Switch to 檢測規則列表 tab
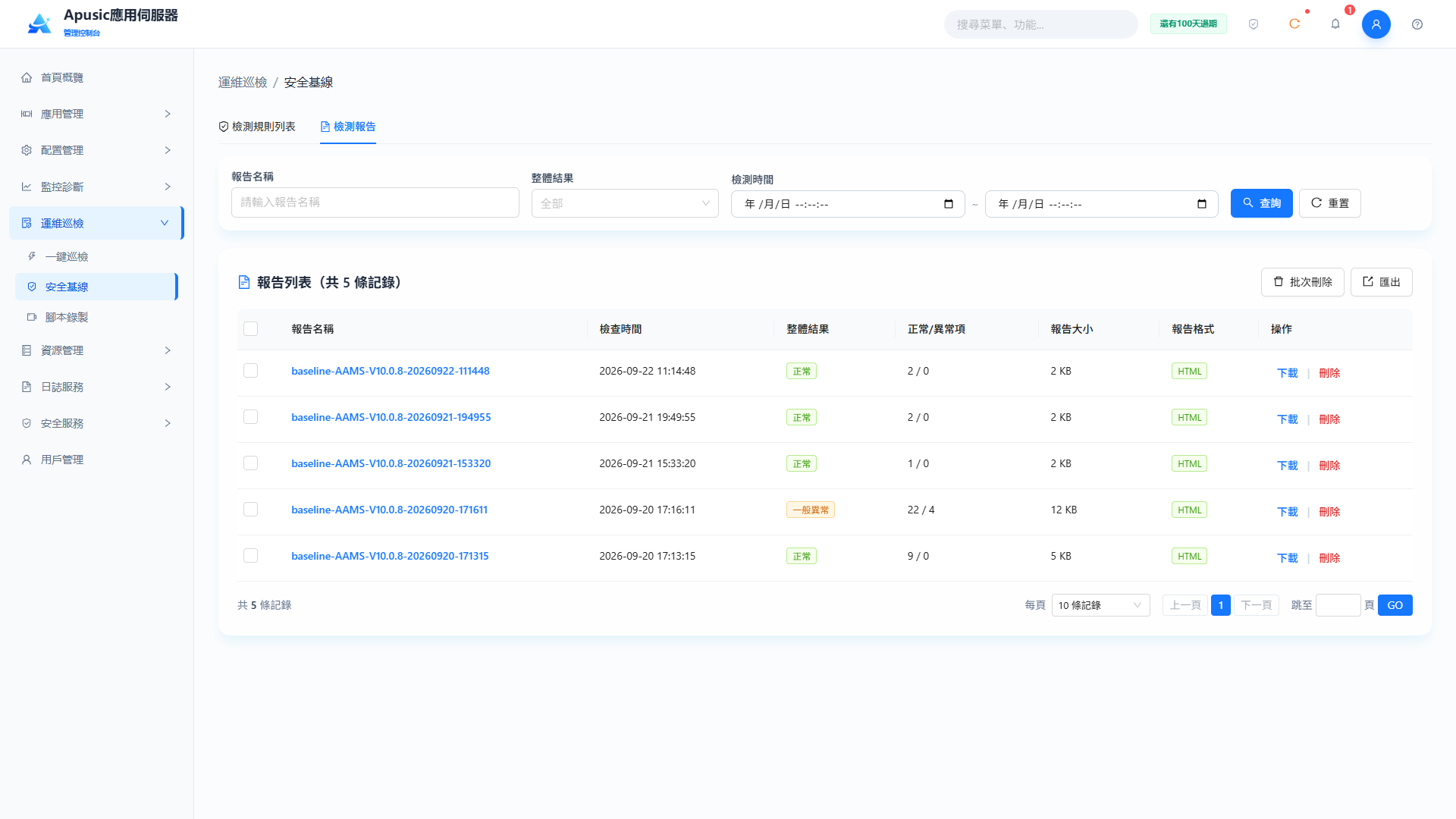 tap(257, 127)
